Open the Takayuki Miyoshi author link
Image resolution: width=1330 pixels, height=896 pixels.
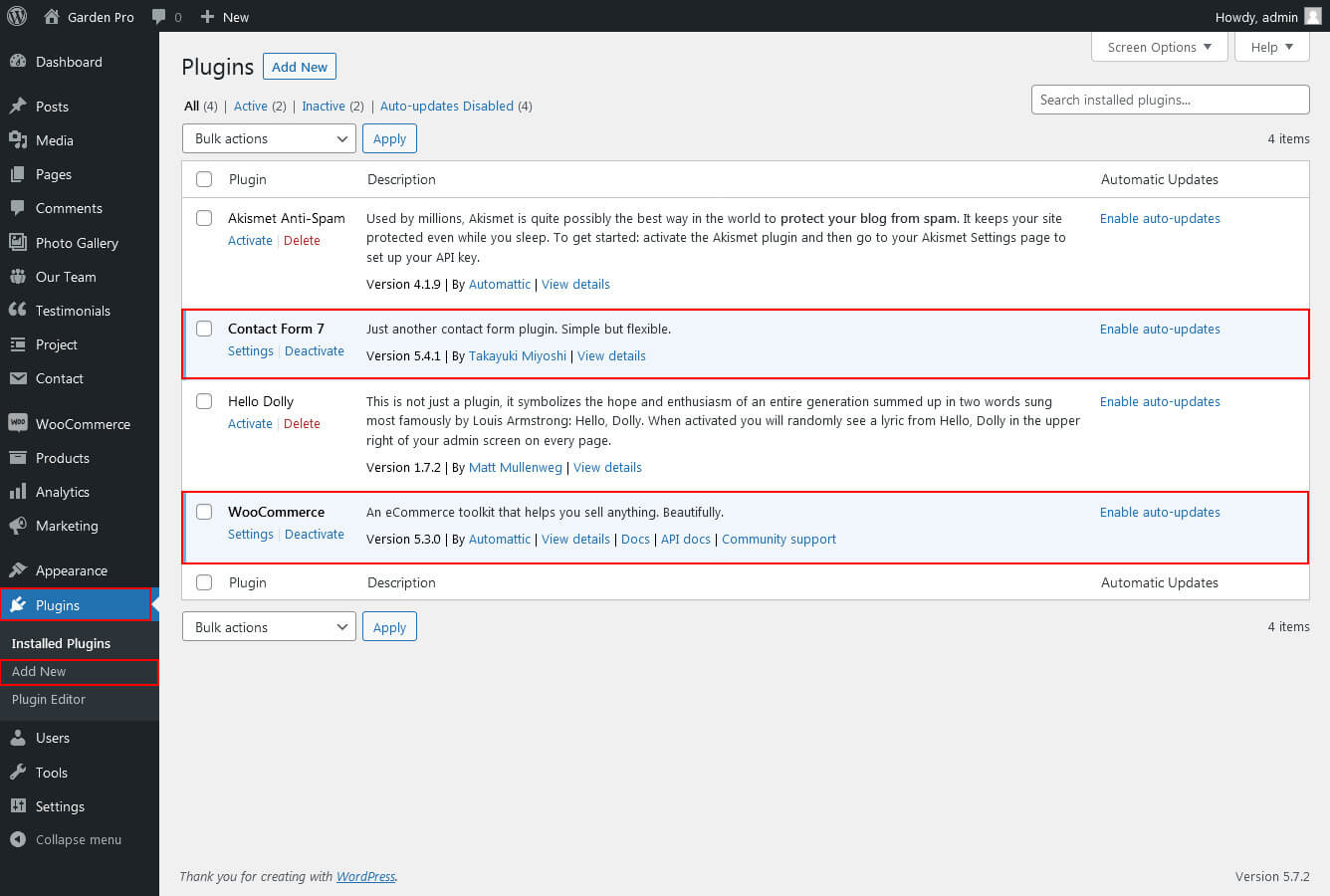pyautogui.click(x=518, y=355)
